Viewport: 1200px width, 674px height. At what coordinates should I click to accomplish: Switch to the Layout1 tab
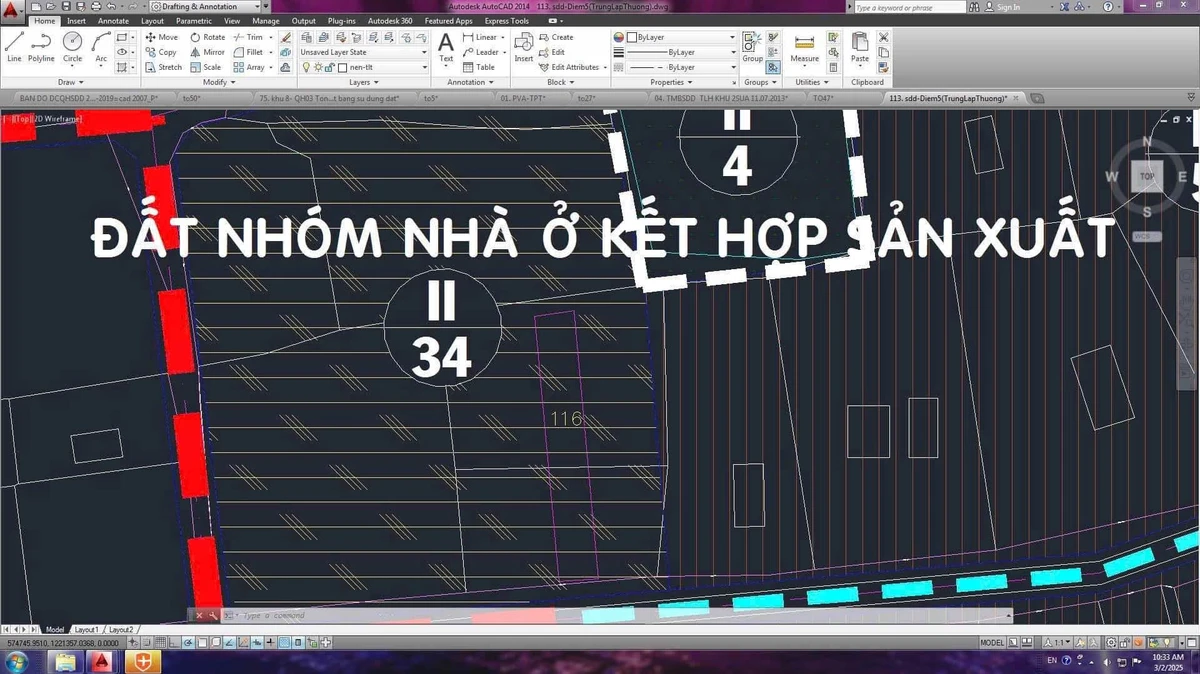85,629
